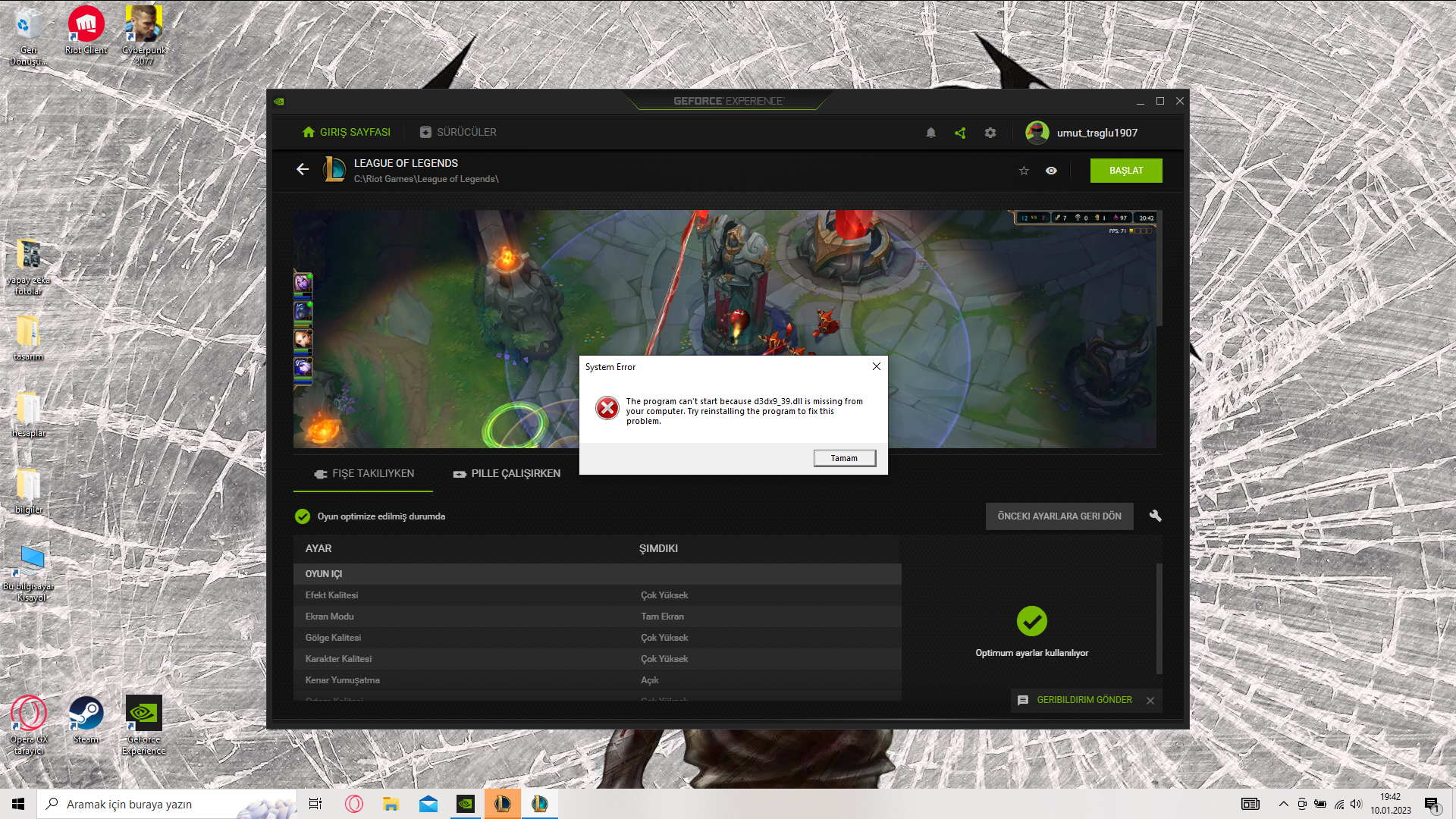The height and width of the screenshot is (819, 1456).
Task: Click the notifications bell icon
Action: pyautogui.click(x=930, y=133)
